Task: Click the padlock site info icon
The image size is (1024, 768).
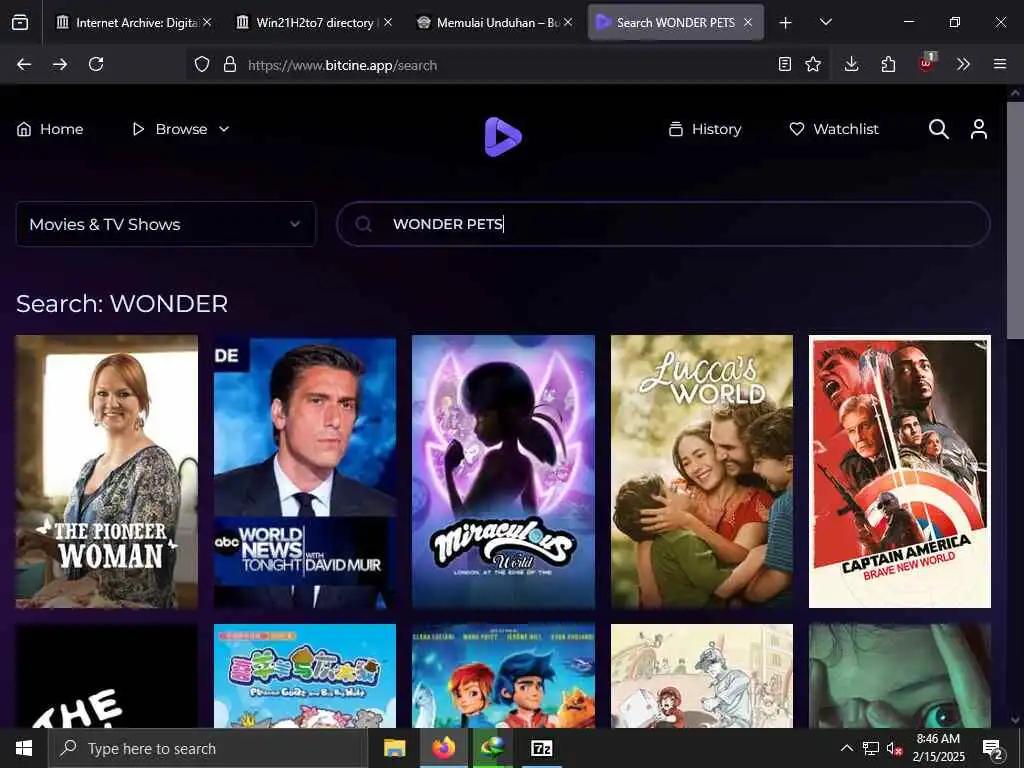Action: click(229, 65)
